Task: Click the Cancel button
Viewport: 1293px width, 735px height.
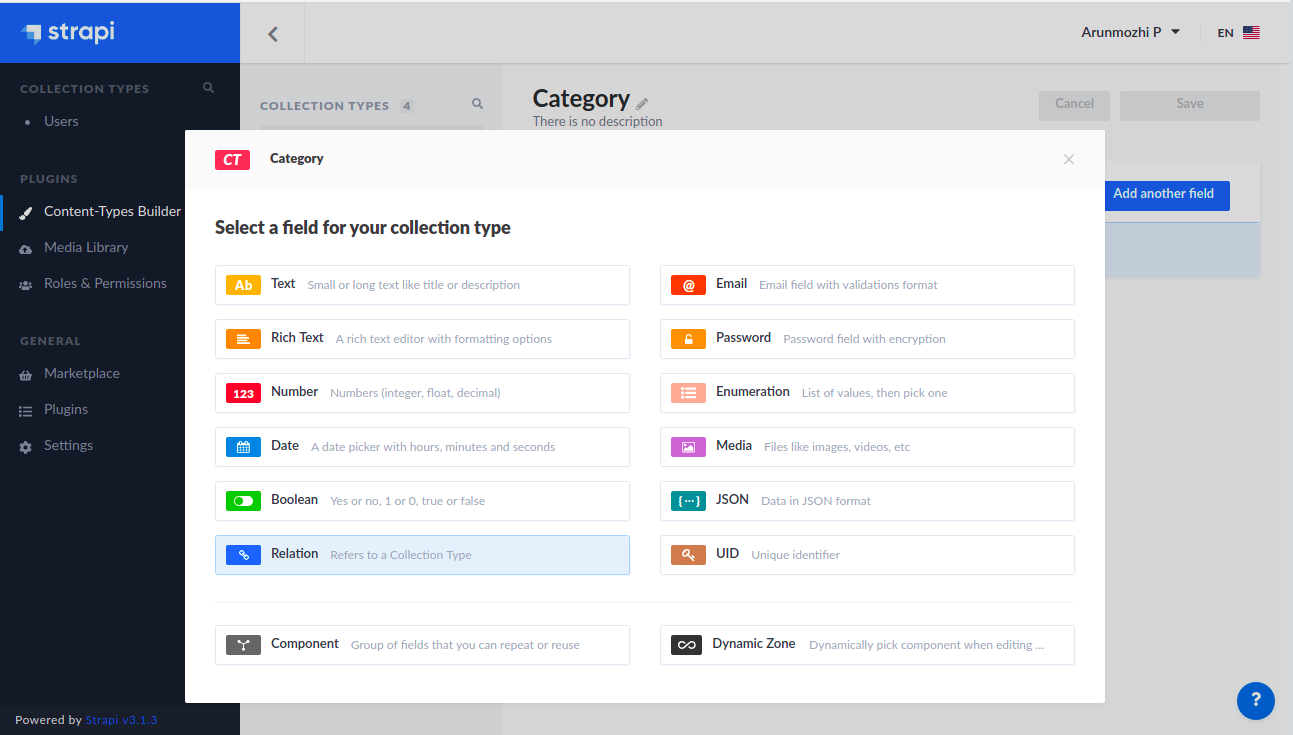Action: pyautogui.click(x=1074, y=104)
